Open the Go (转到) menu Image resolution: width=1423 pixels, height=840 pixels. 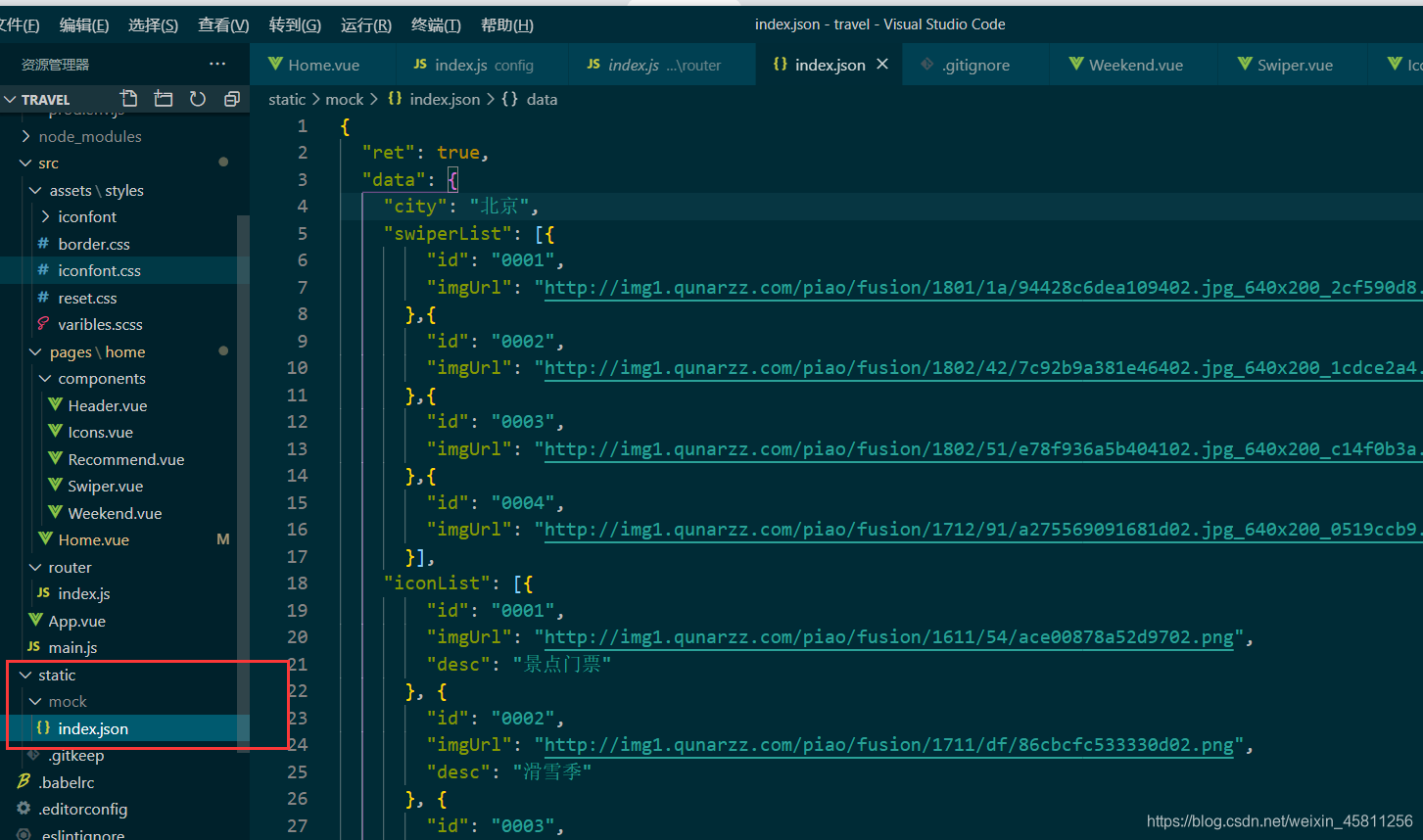pyautogui.click(x=295, y=24)
